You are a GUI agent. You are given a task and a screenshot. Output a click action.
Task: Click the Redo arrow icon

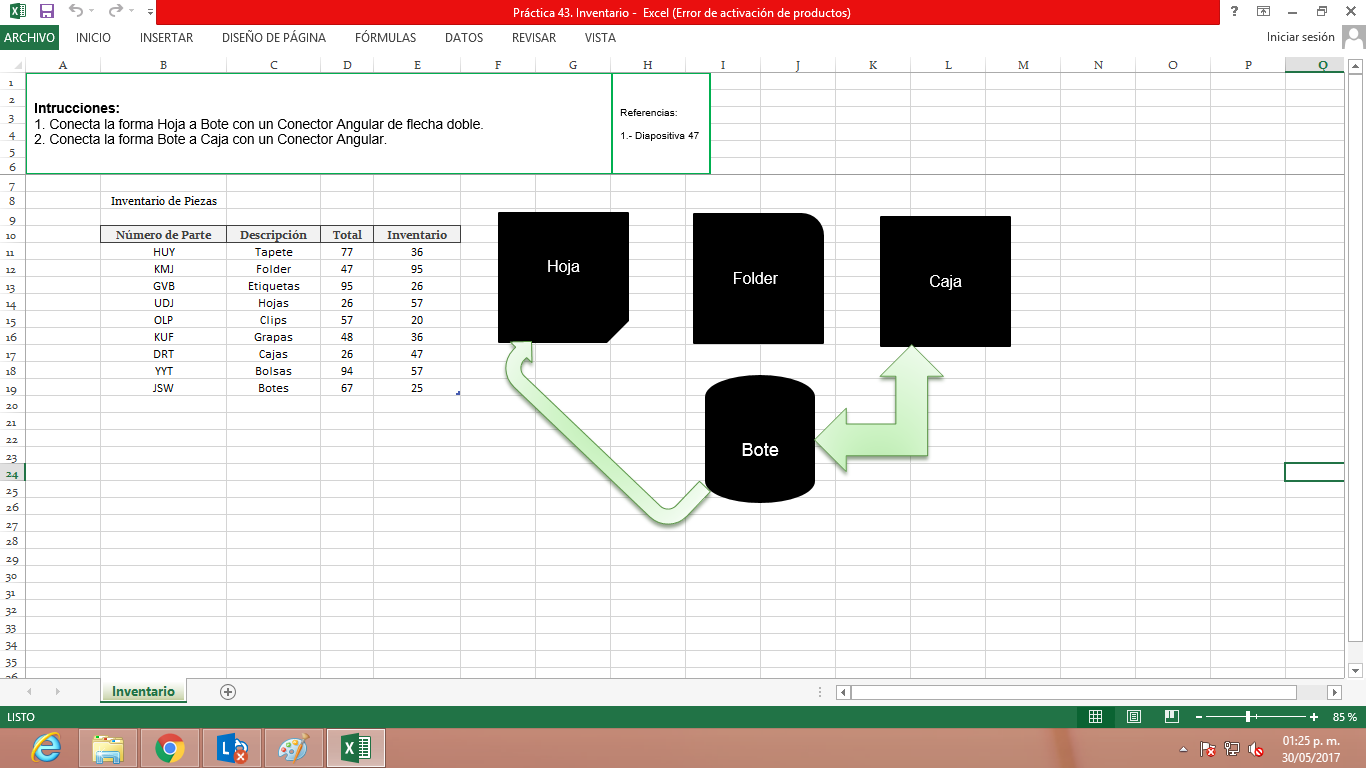tap(115, 12)
